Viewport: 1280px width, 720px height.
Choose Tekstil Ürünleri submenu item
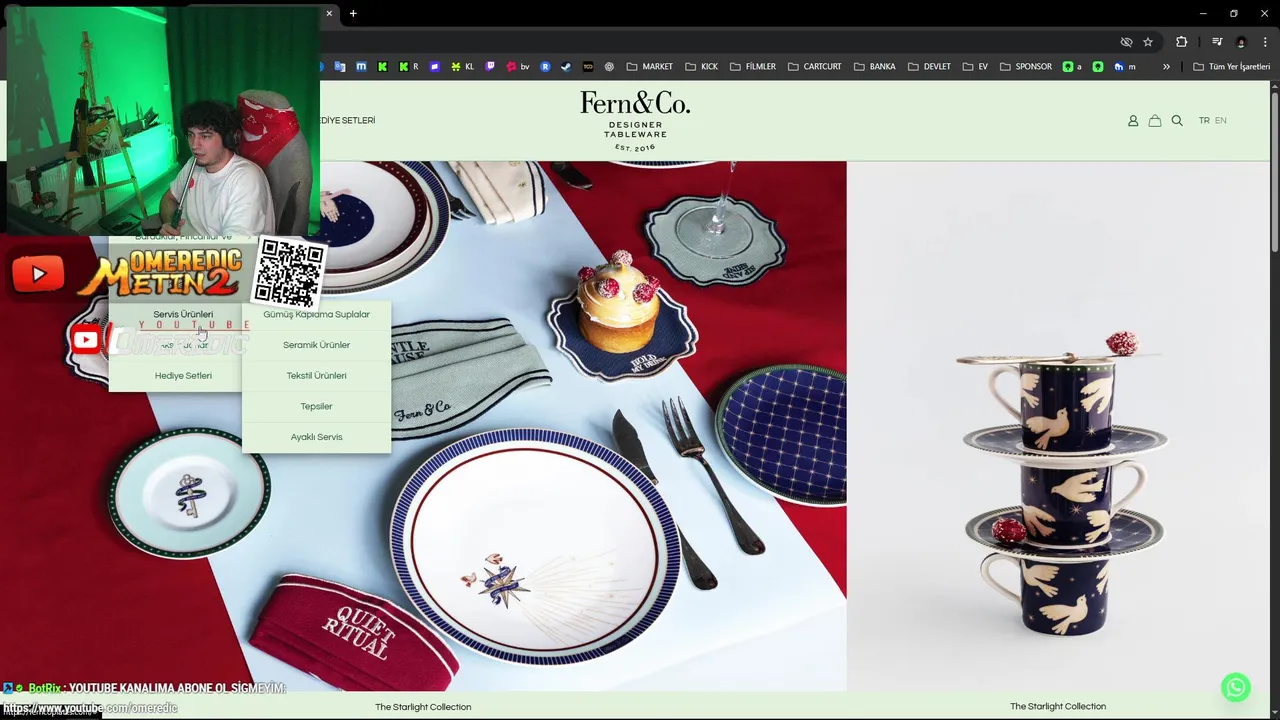click(316, 376)
